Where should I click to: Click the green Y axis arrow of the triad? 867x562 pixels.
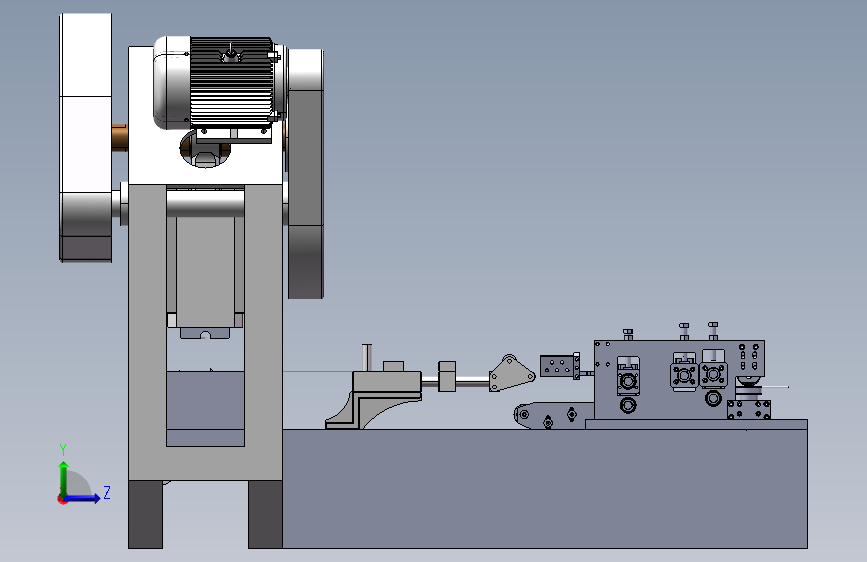click(64, 477)
